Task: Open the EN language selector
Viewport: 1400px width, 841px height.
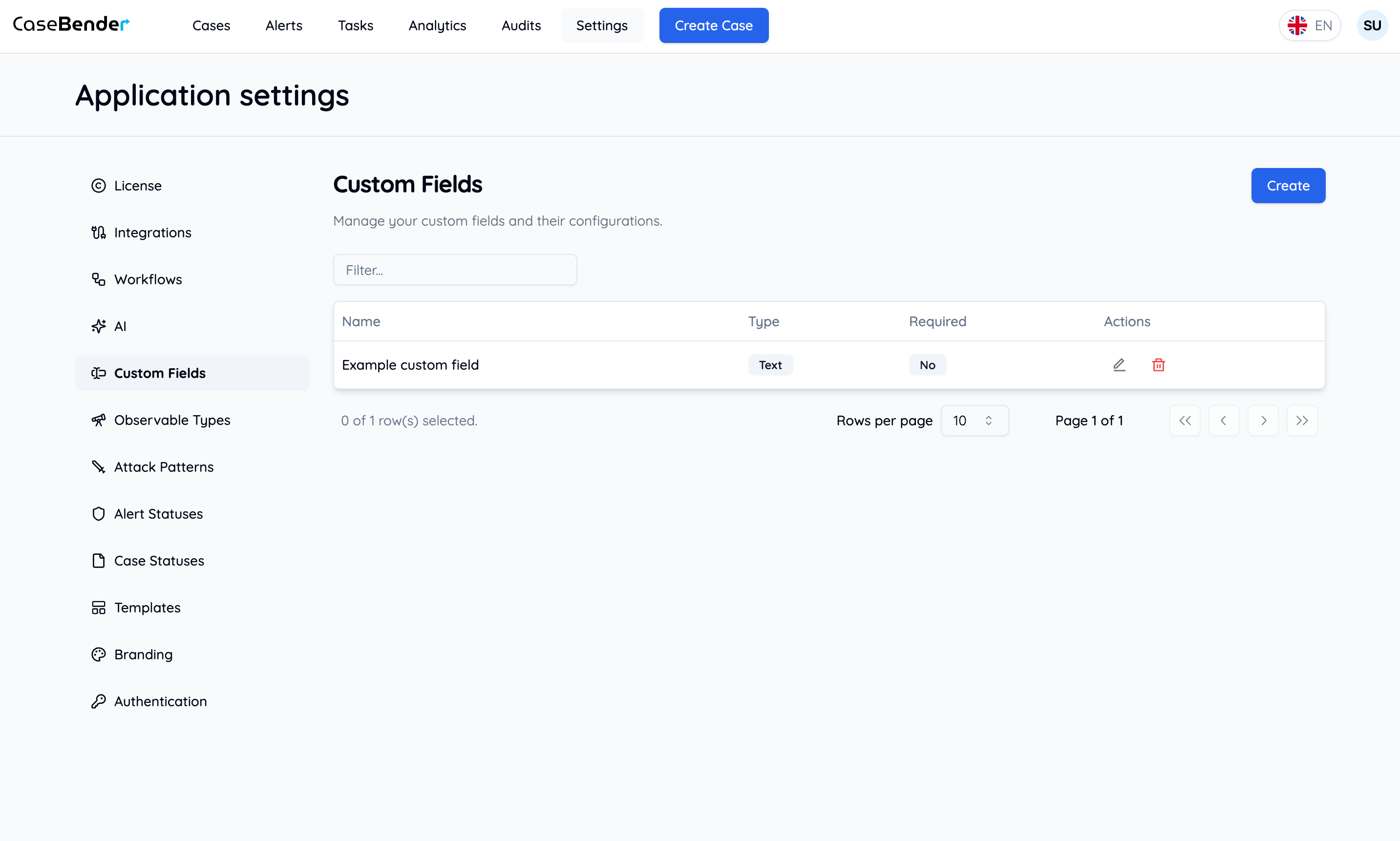Action: pos(1309,25)
